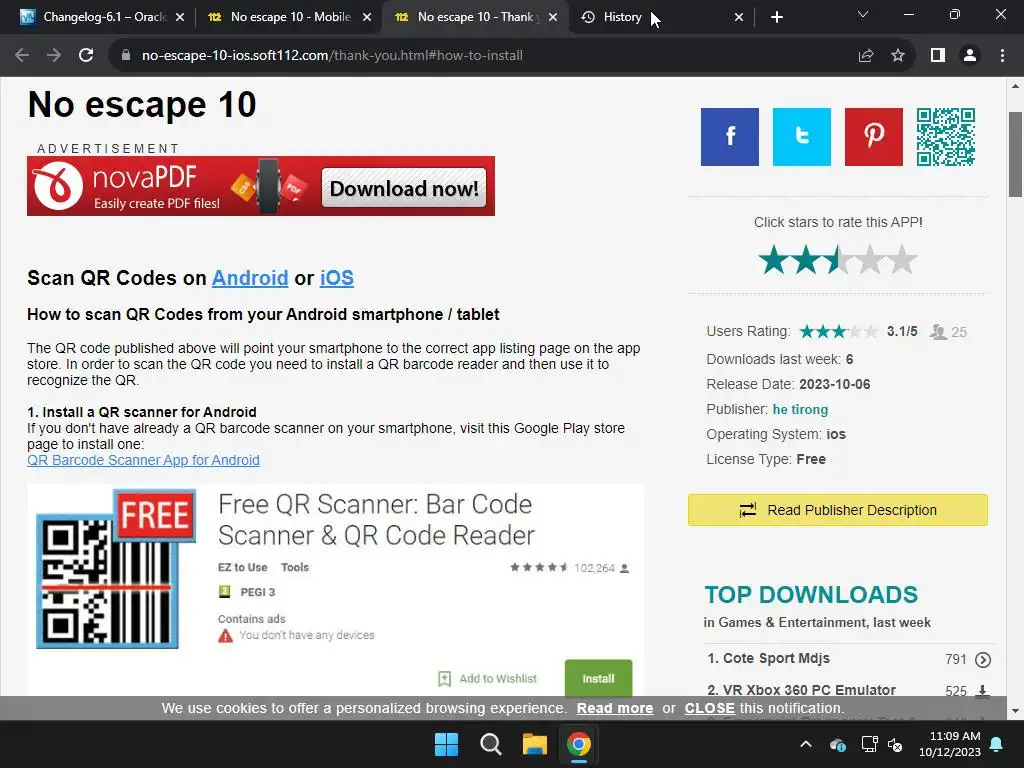Image resolution: width=1024 pixels, height=768 pixels.
Task: Click green Install button on scanner app
Action: pos(598,679)
